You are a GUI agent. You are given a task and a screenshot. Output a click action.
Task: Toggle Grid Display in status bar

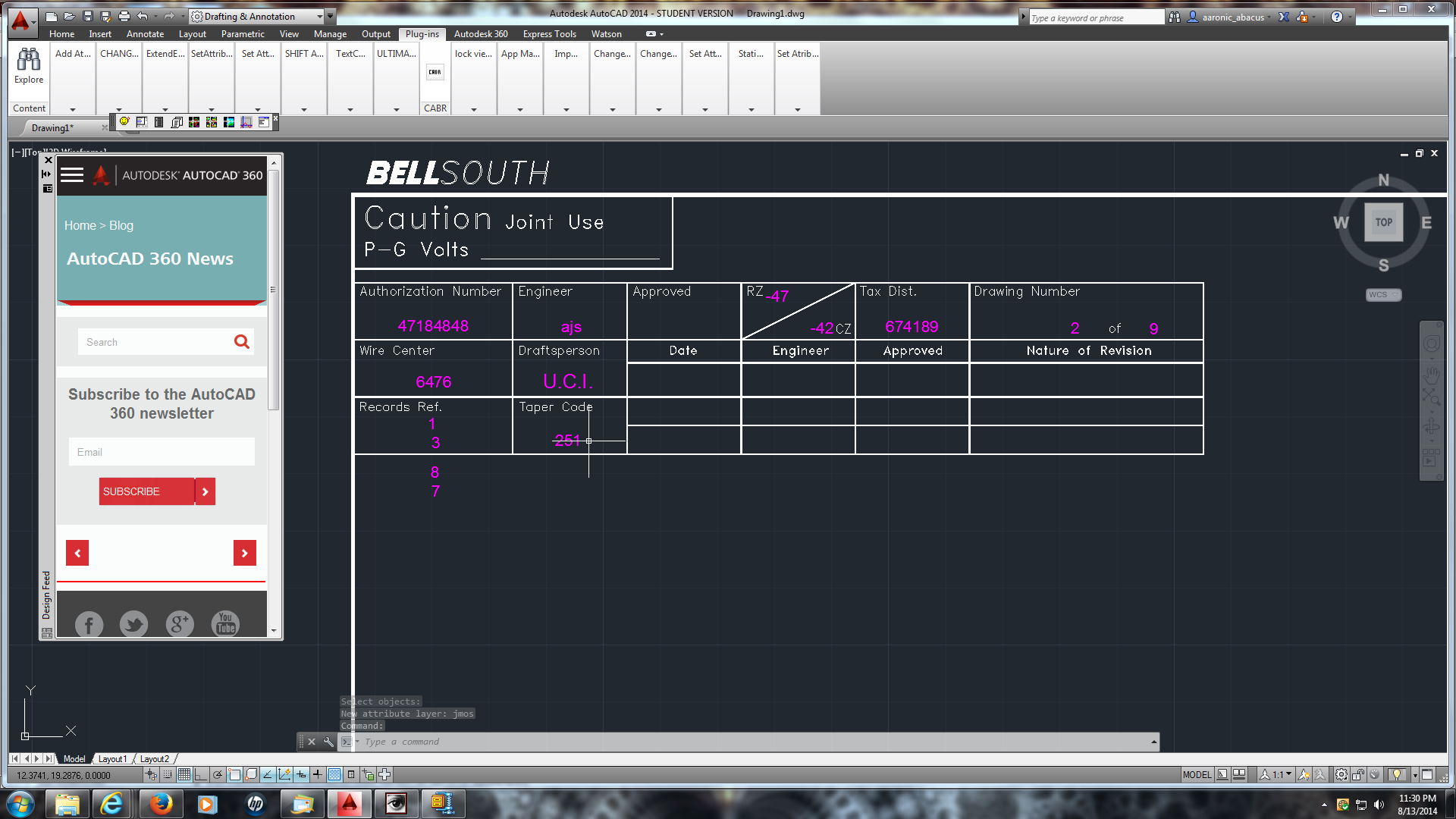[184, 774]
